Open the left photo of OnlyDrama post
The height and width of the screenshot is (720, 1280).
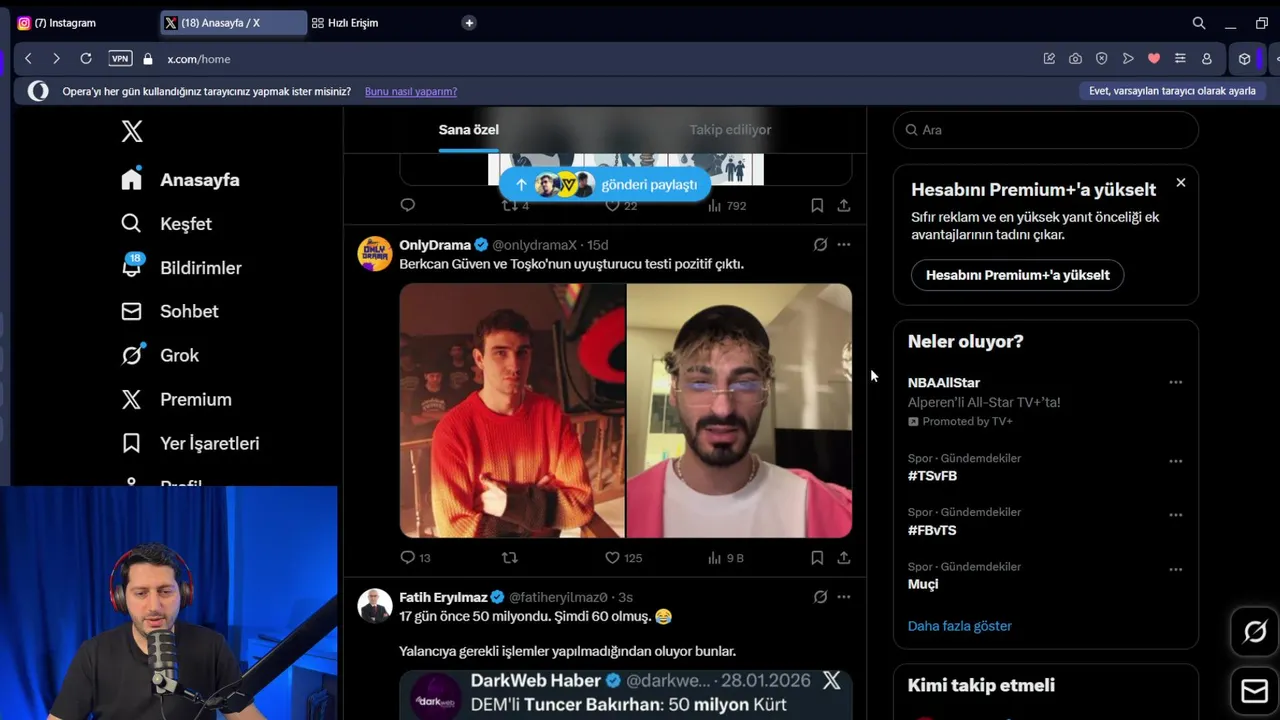(512, 411)
